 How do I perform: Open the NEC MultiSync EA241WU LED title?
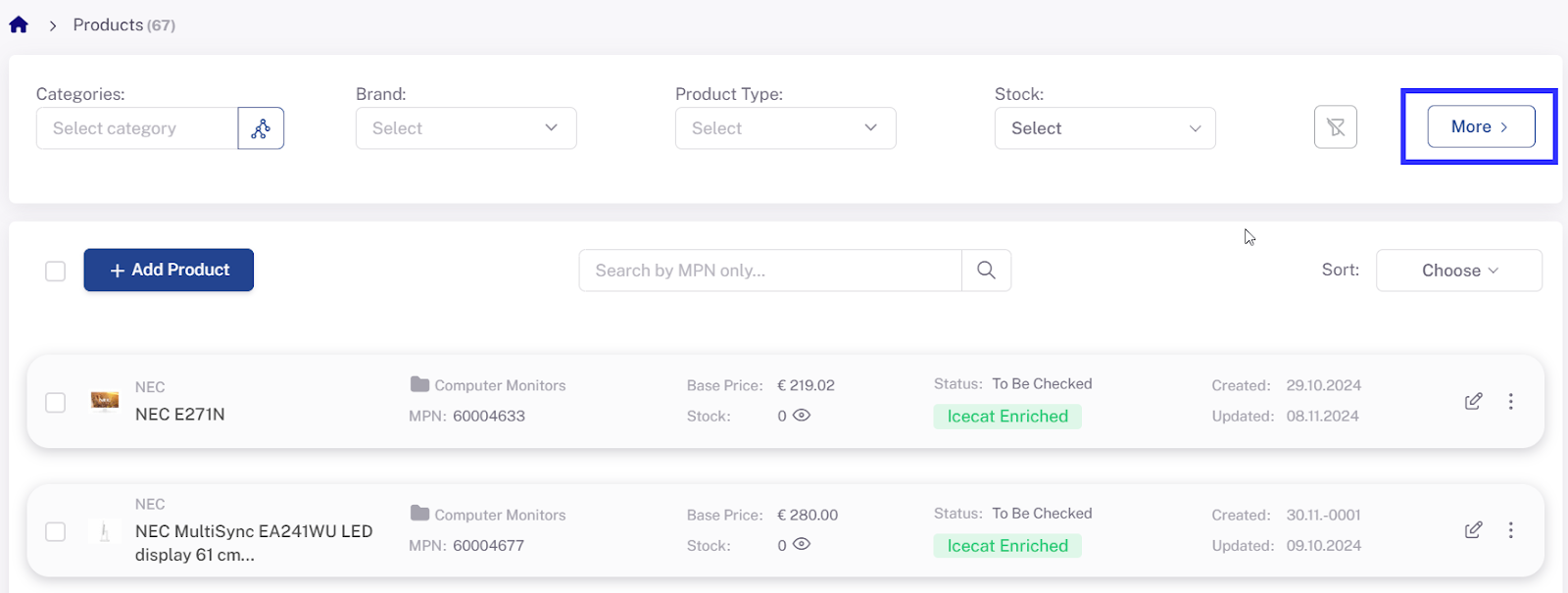254,543
